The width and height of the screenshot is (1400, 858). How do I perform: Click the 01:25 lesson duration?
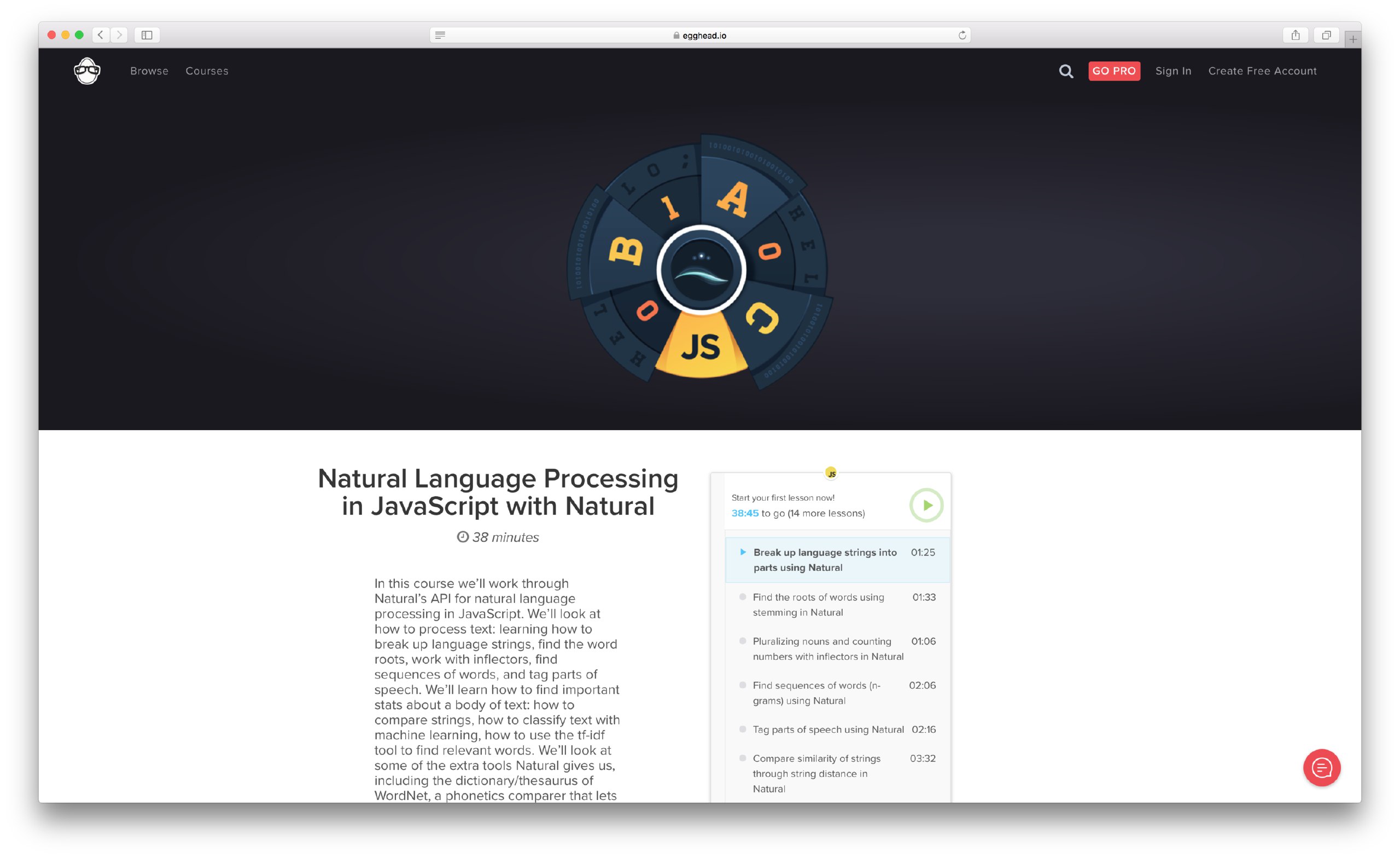[x=923, y=553]
